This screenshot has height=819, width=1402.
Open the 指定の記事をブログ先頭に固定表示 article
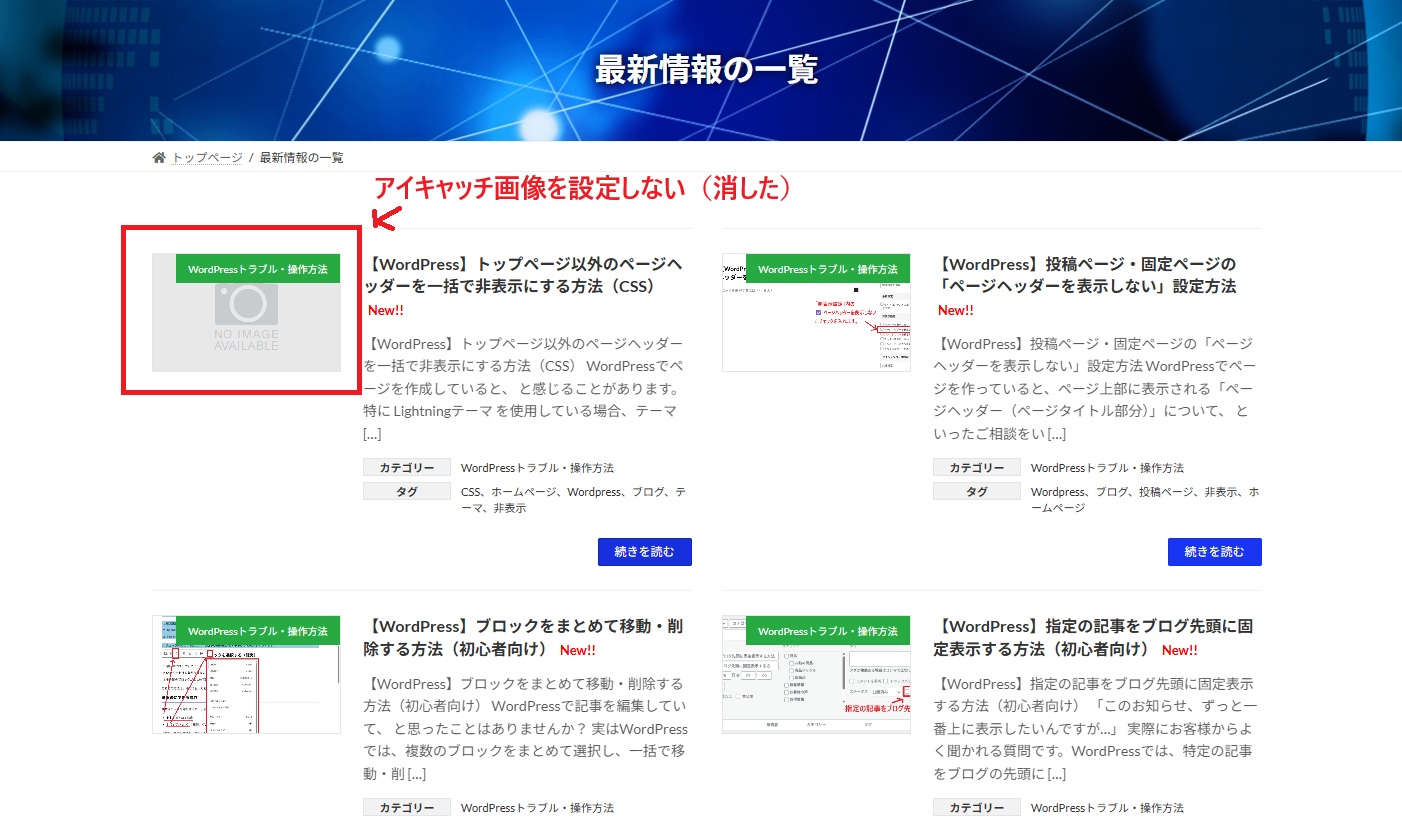(x=1094, y=636)
